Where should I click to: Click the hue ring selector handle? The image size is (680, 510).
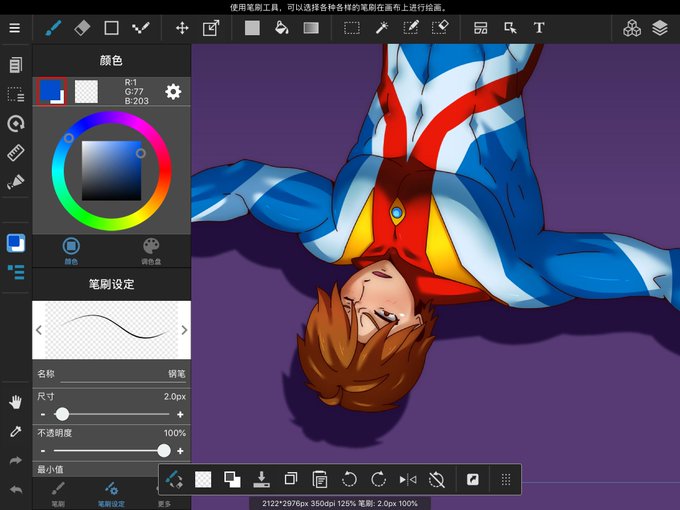pyautogui.click(x=69, y=138)
